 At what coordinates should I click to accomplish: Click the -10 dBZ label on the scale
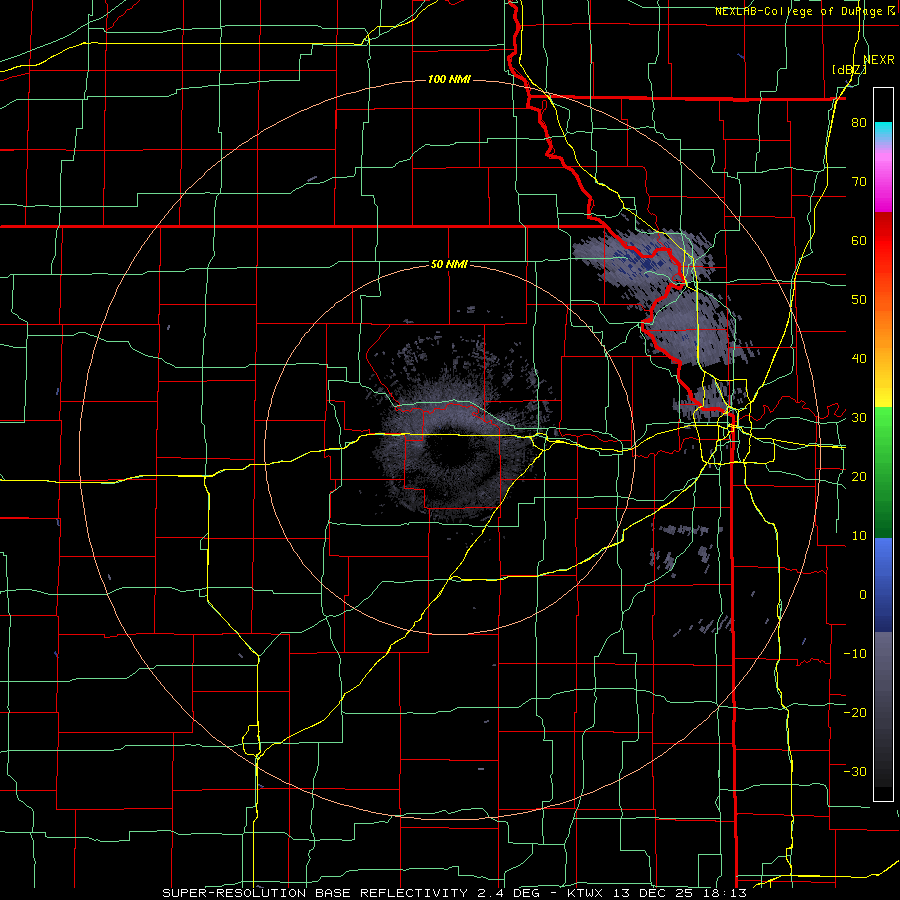pos(855,653)
